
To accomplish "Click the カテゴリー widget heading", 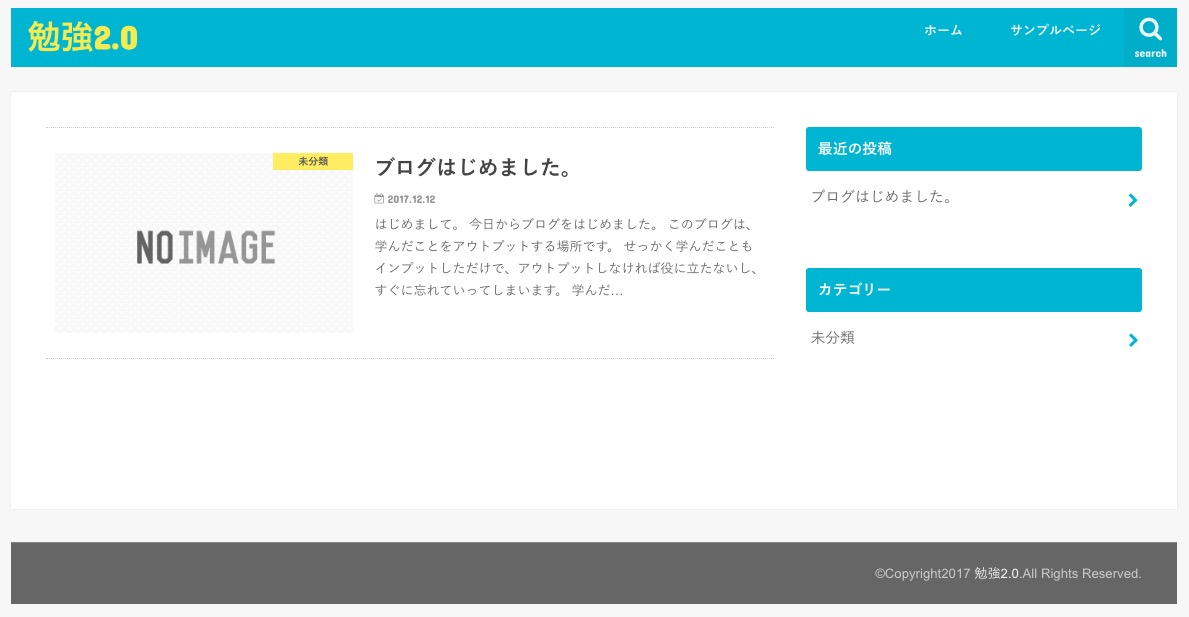I will pos(974,290).
